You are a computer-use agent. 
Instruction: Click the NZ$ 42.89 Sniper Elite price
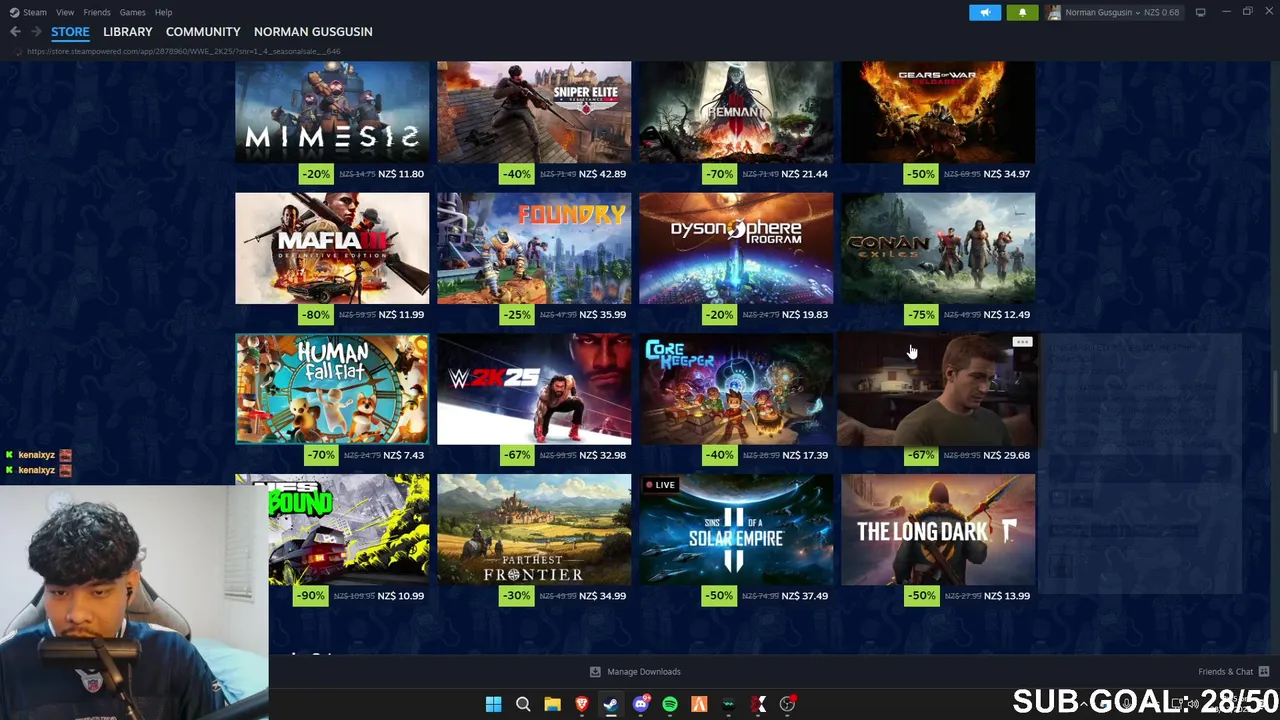pos(602,174)
